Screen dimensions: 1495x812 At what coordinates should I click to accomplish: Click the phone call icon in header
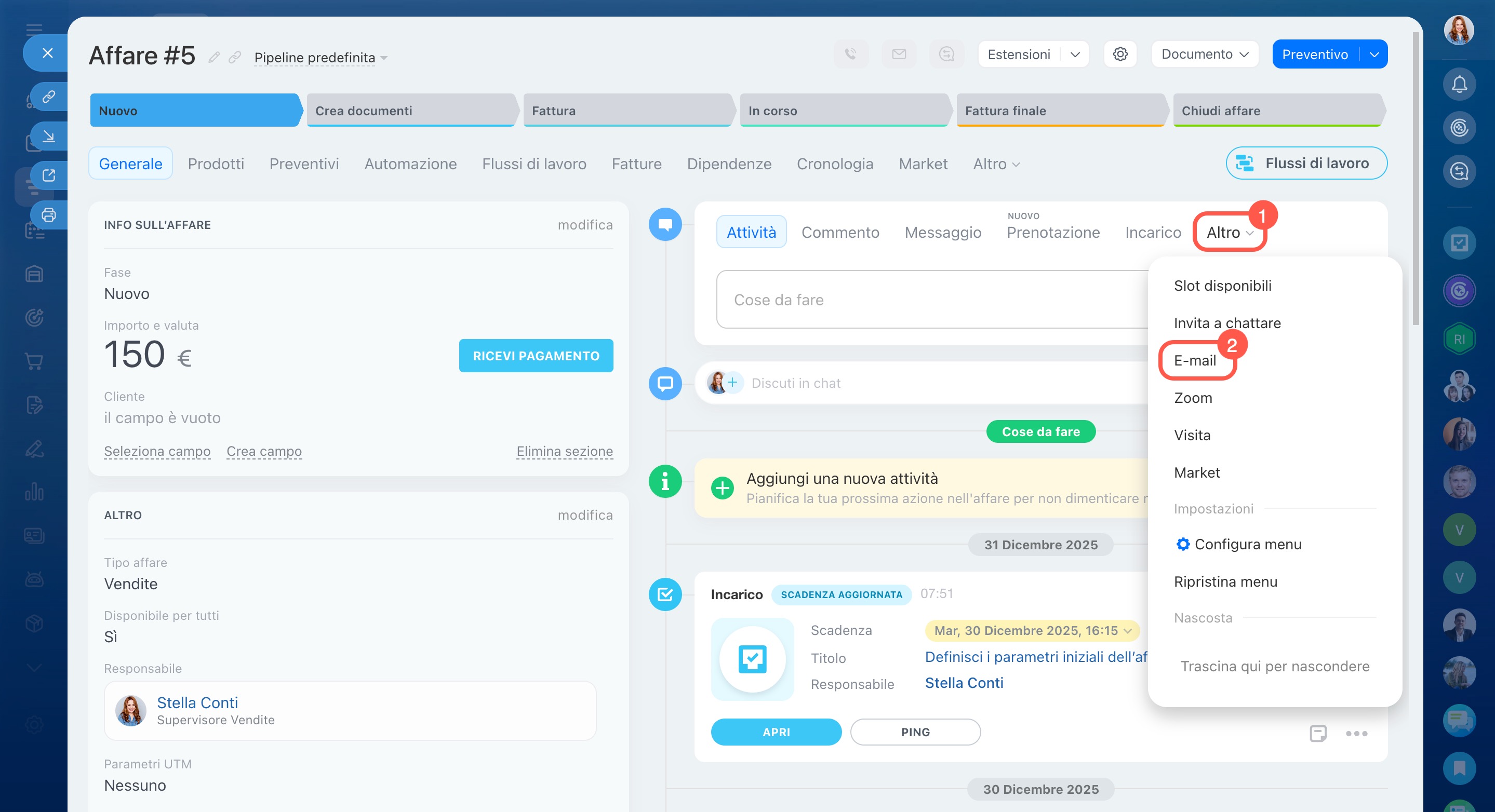coord(850,54)
